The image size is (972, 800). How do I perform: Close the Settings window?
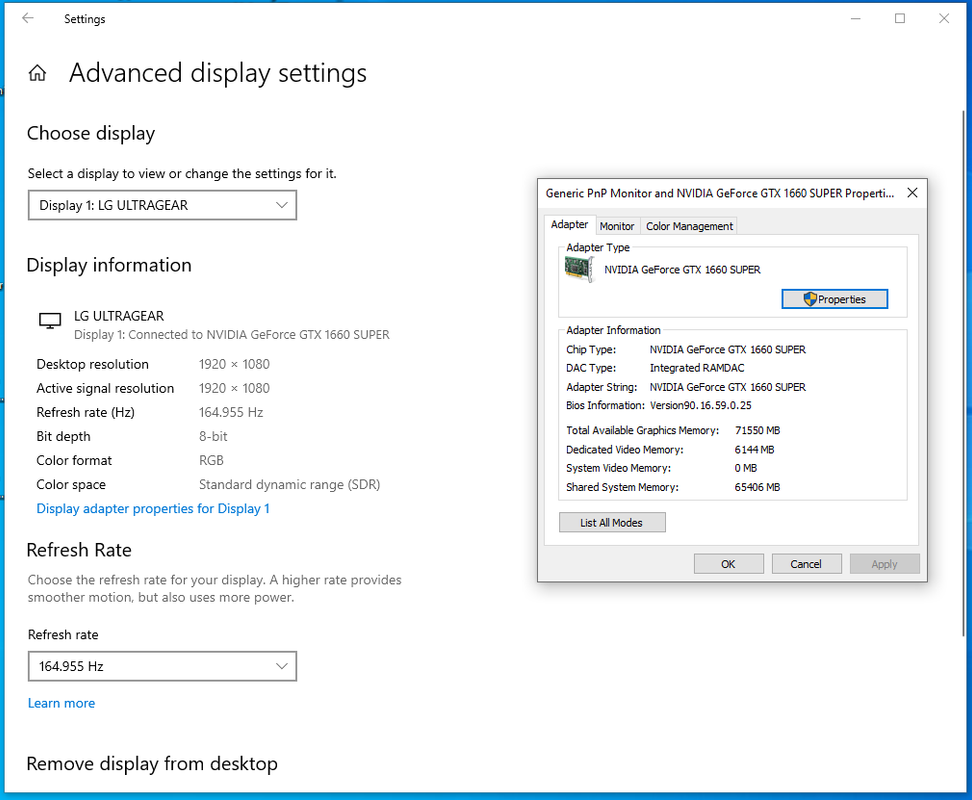click(943, 19)
